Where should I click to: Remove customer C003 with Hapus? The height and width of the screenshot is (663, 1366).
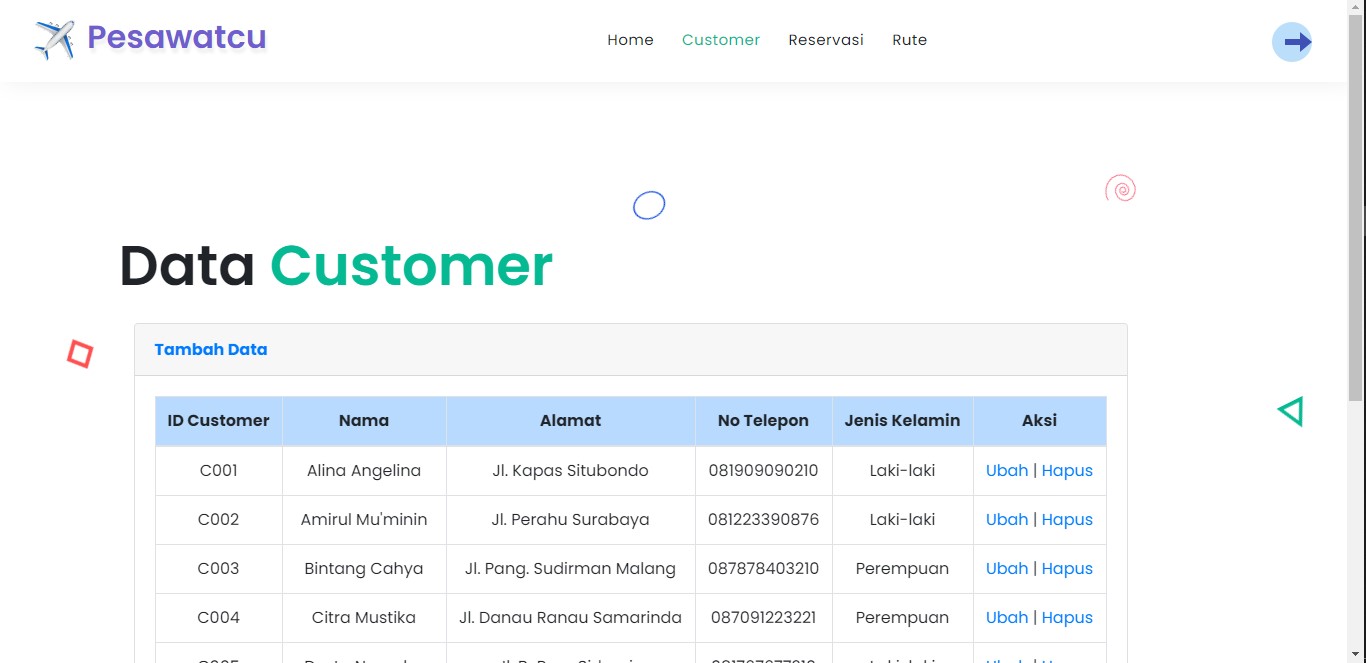click(1067, 569)
